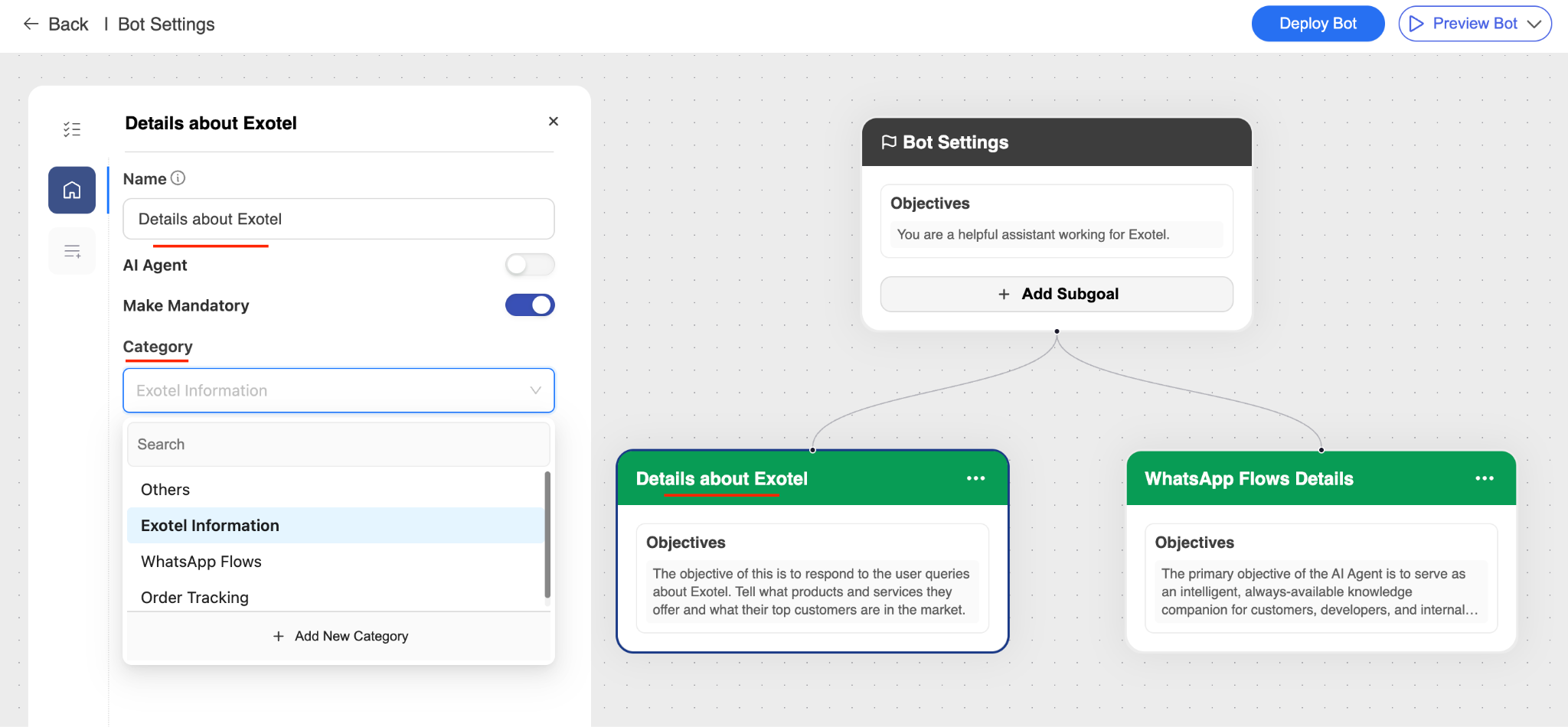Screen dimensions: 1568x727
Task: Click Details about Exotel objectives text
Action: tap(811, 592)
